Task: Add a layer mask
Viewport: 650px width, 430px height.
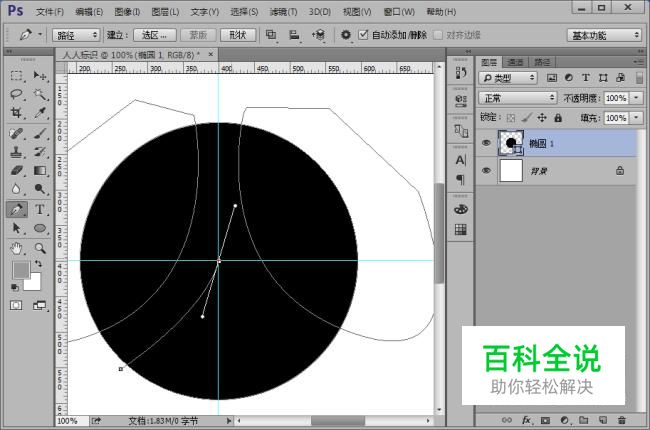Action: point(546,420)
